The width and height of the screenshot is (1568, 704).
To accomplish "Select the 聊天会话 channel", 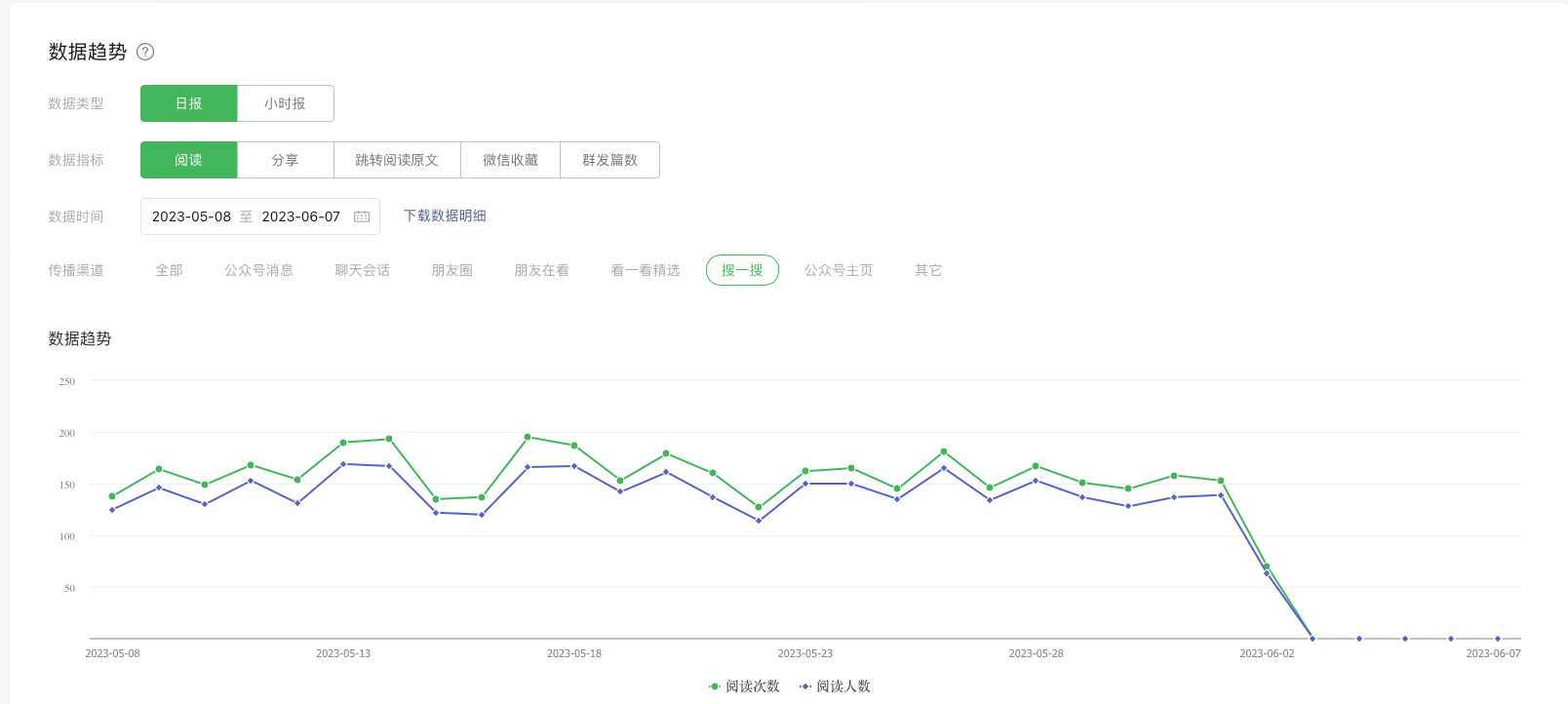I will click(362, 270).
